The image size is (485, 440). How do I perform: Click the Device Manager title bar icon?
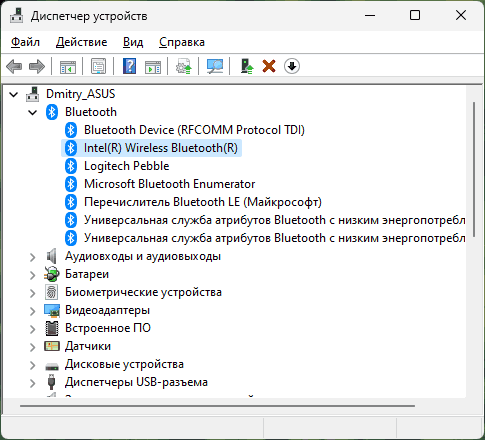[16, 15]
